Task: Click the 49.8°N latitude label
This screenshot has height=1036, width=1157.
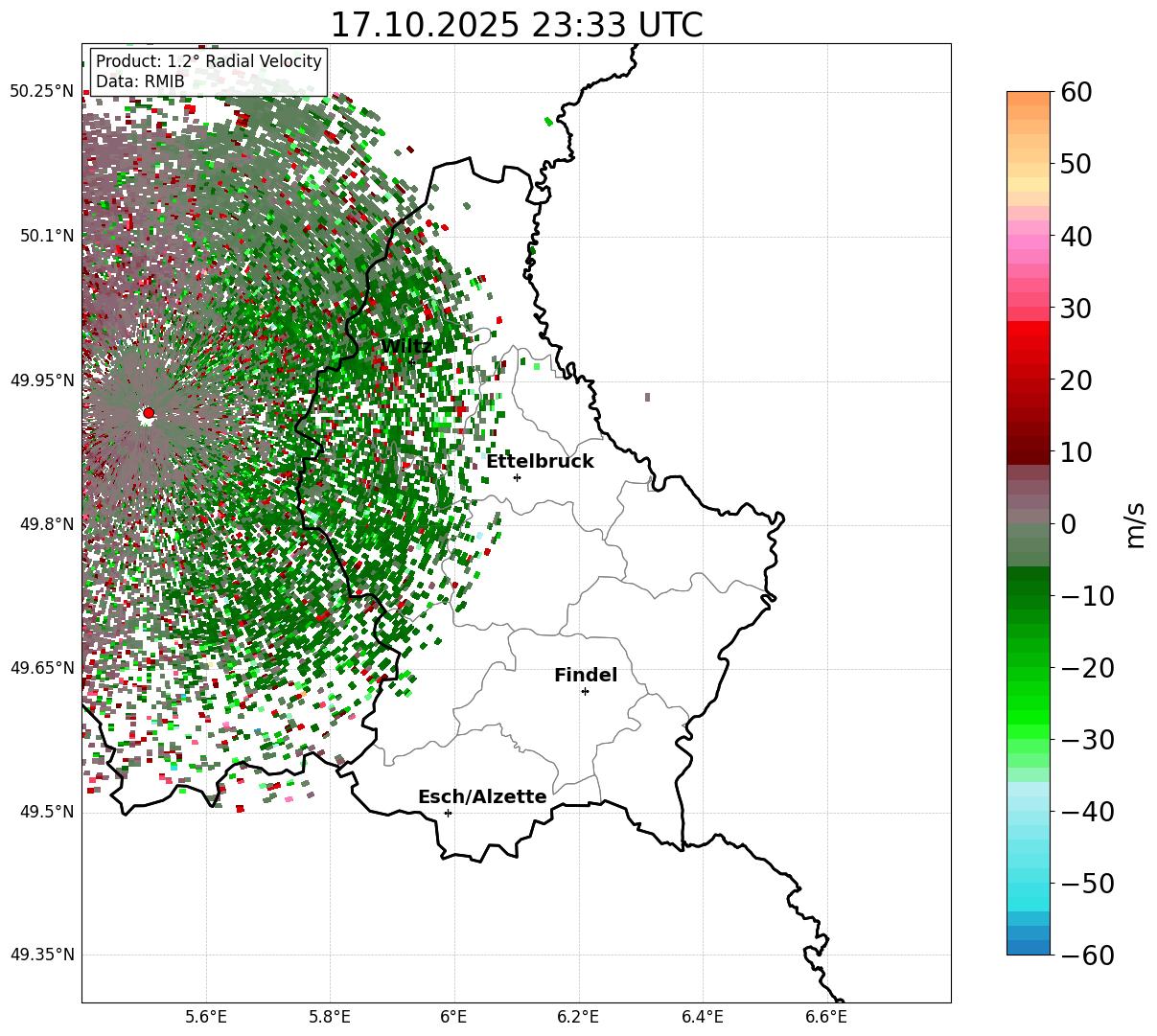Action: (45, 524)
